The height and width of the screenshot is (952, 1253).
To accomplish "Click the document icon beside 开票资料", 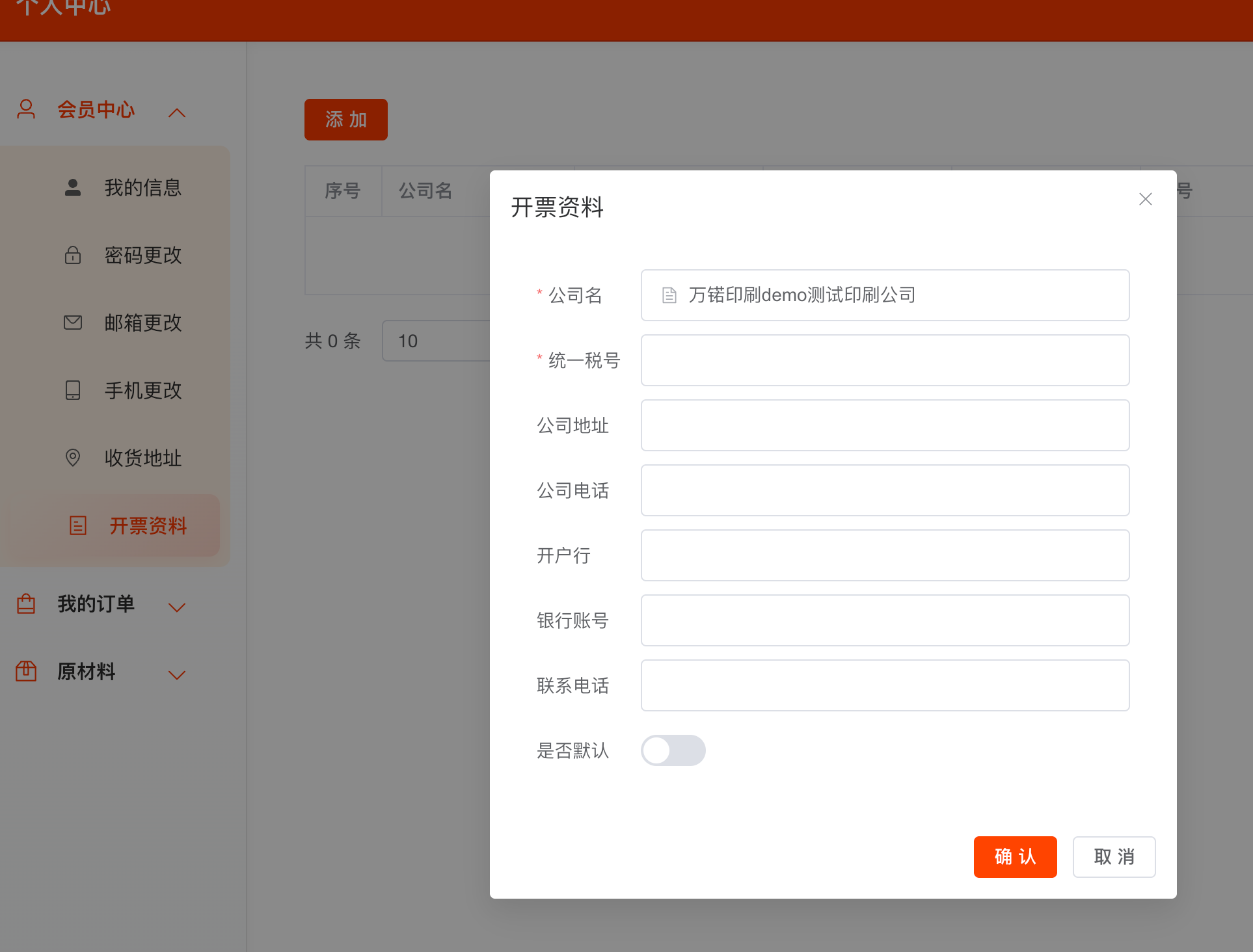I will coord(78,525).
